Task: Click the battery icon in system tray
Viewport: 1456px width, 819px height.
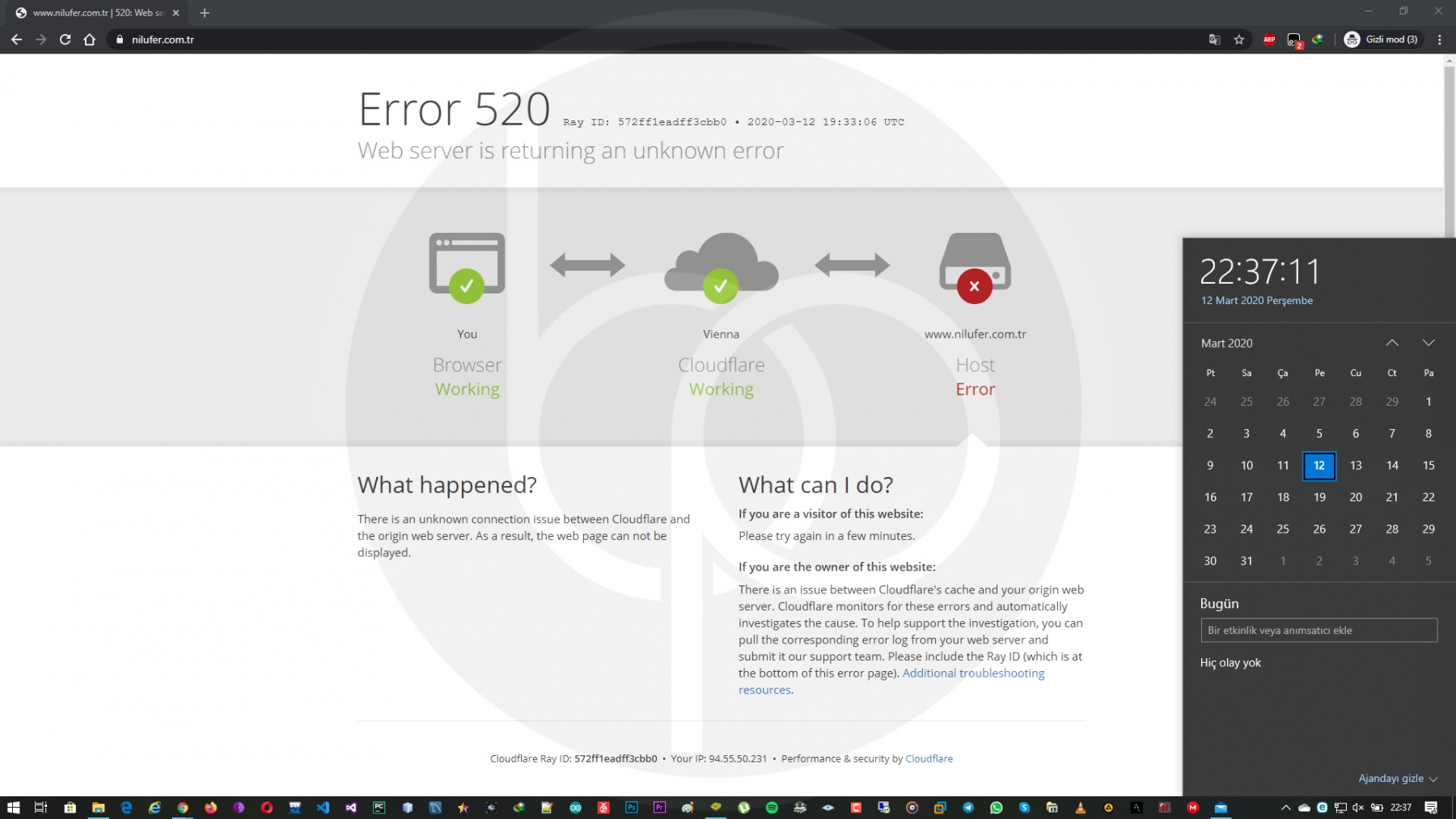Action: tap(1377, 808)
